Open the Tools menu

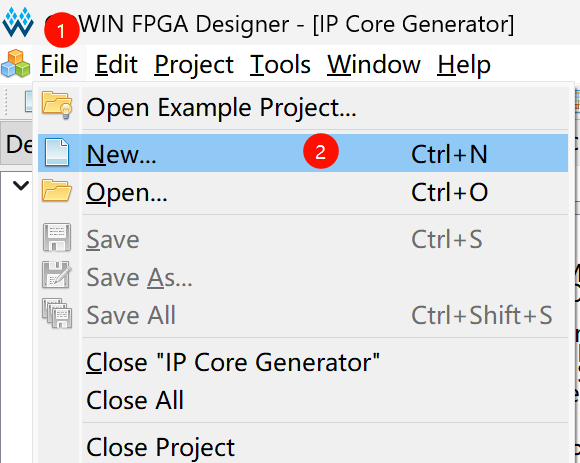(280, 64)
